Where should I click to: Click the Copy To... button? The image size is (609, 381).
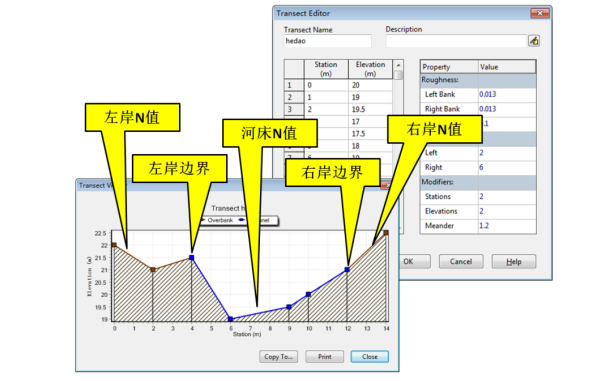[x=278, y=357]
